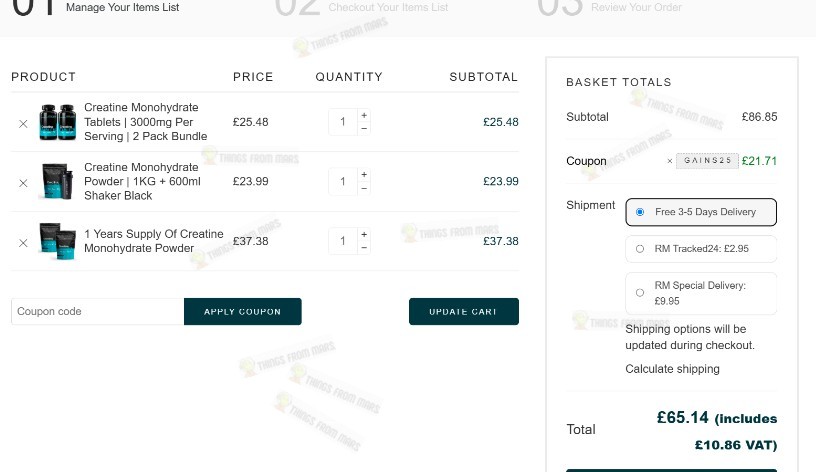Click the Update Cart button
Viewport: 816px width, 472px height.
click(464, 311)
